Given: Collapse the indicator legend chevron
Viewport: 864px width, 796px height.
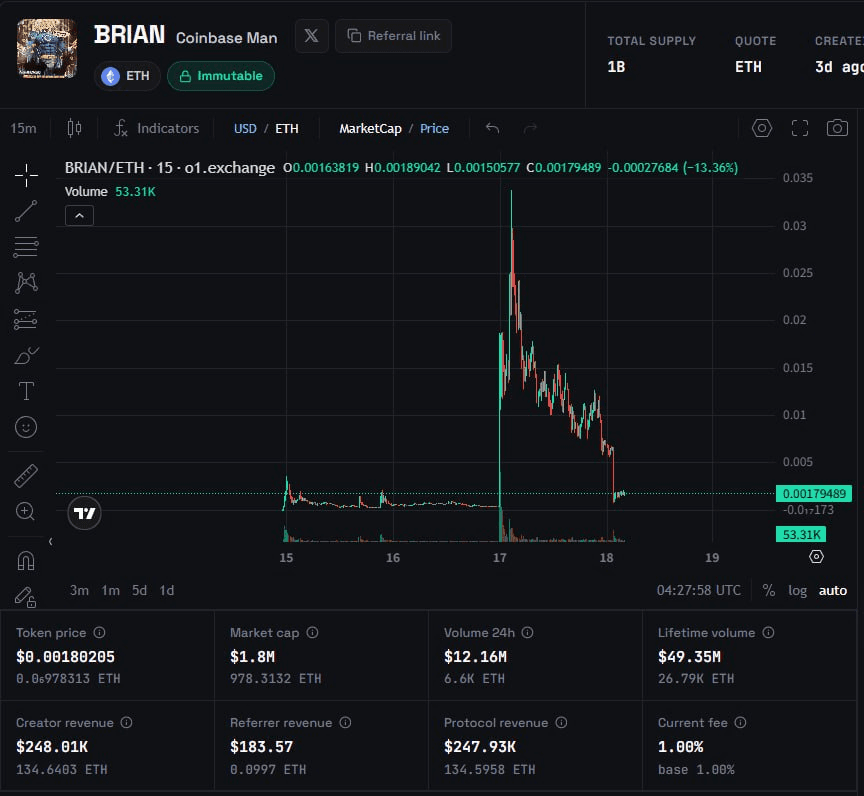Looking at the screenshot, I should tap(79, 215).
